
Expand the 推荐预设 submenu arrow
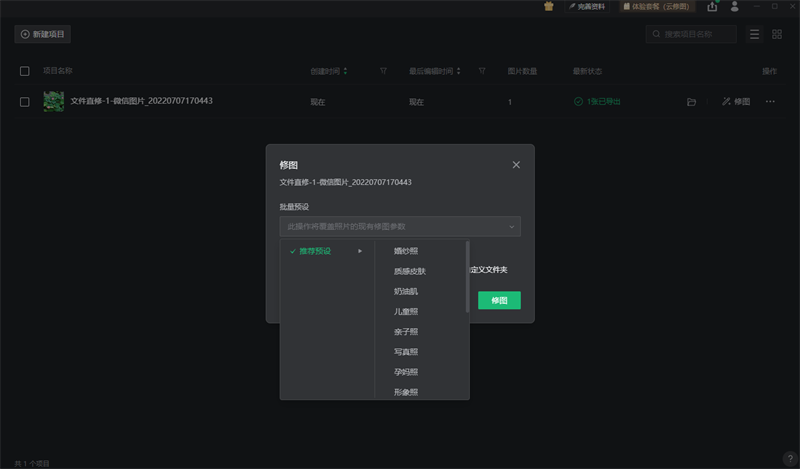[360, 251]
